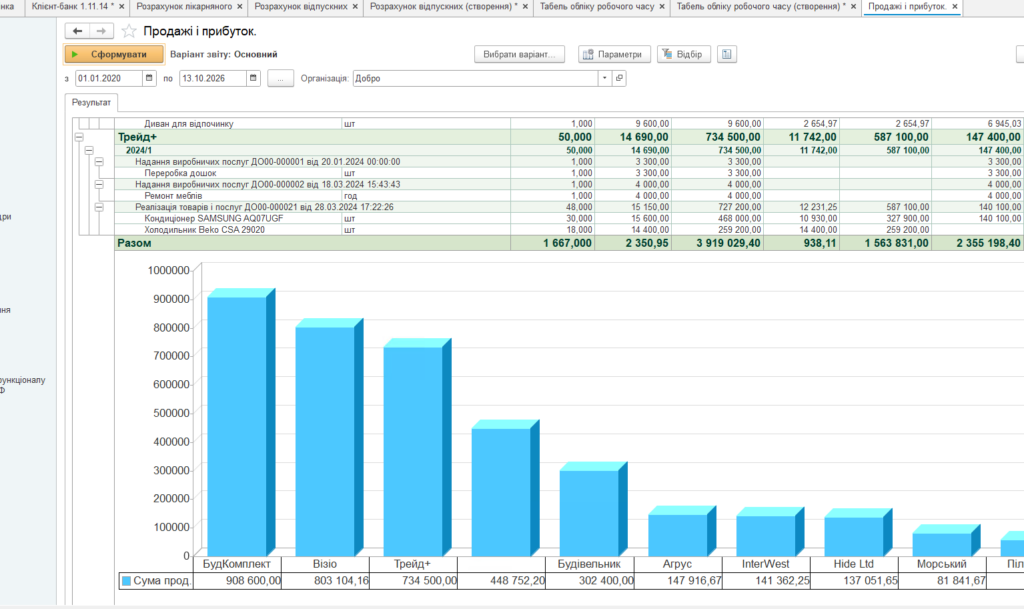Open the Табель обліку робочого часу tab

coord(597,7)
